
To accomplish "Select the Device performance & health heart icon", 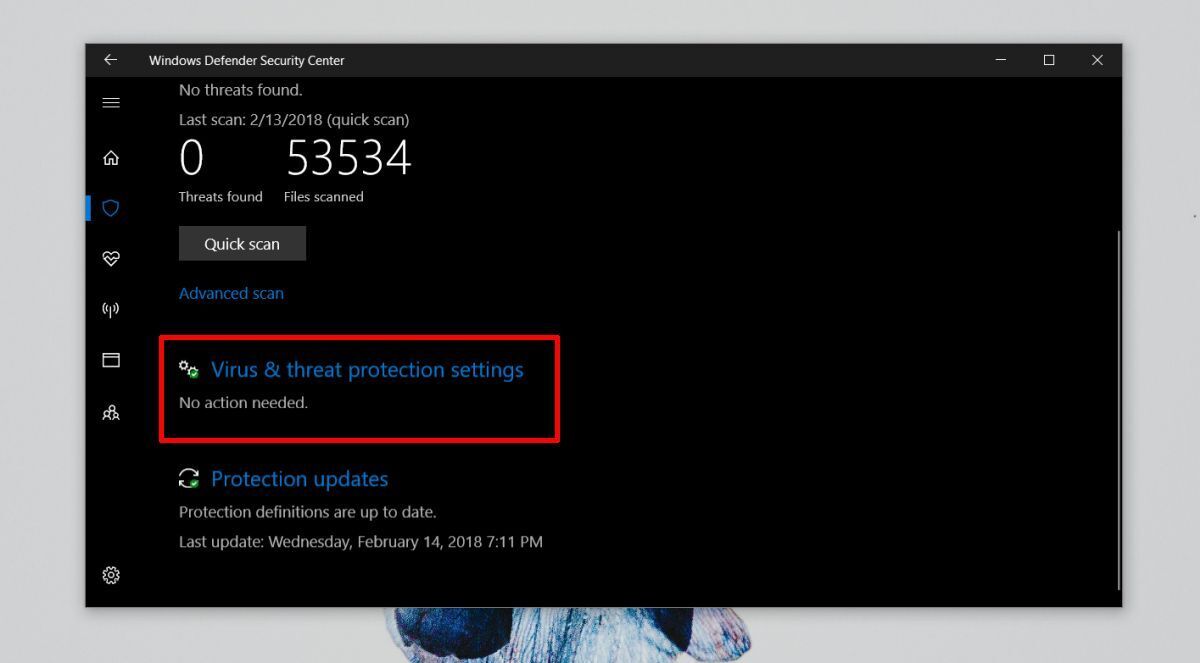I will 111,258.
